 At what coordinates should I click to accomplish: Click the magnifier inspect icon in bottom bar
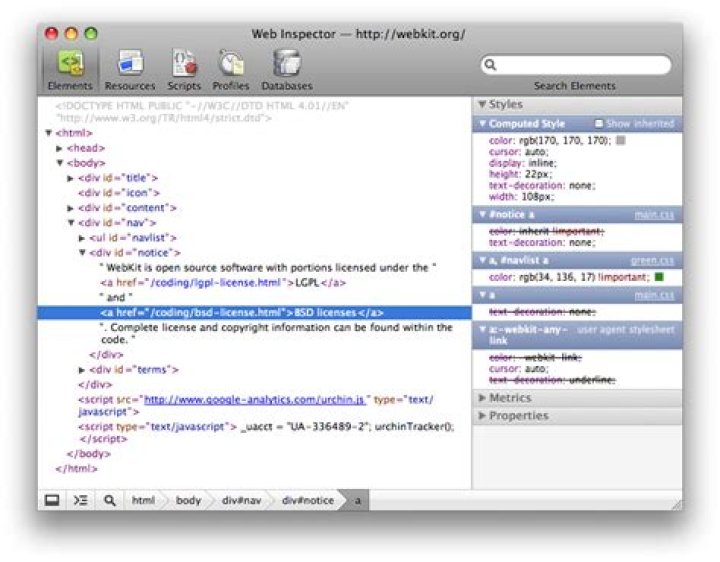tap(110, 500)
